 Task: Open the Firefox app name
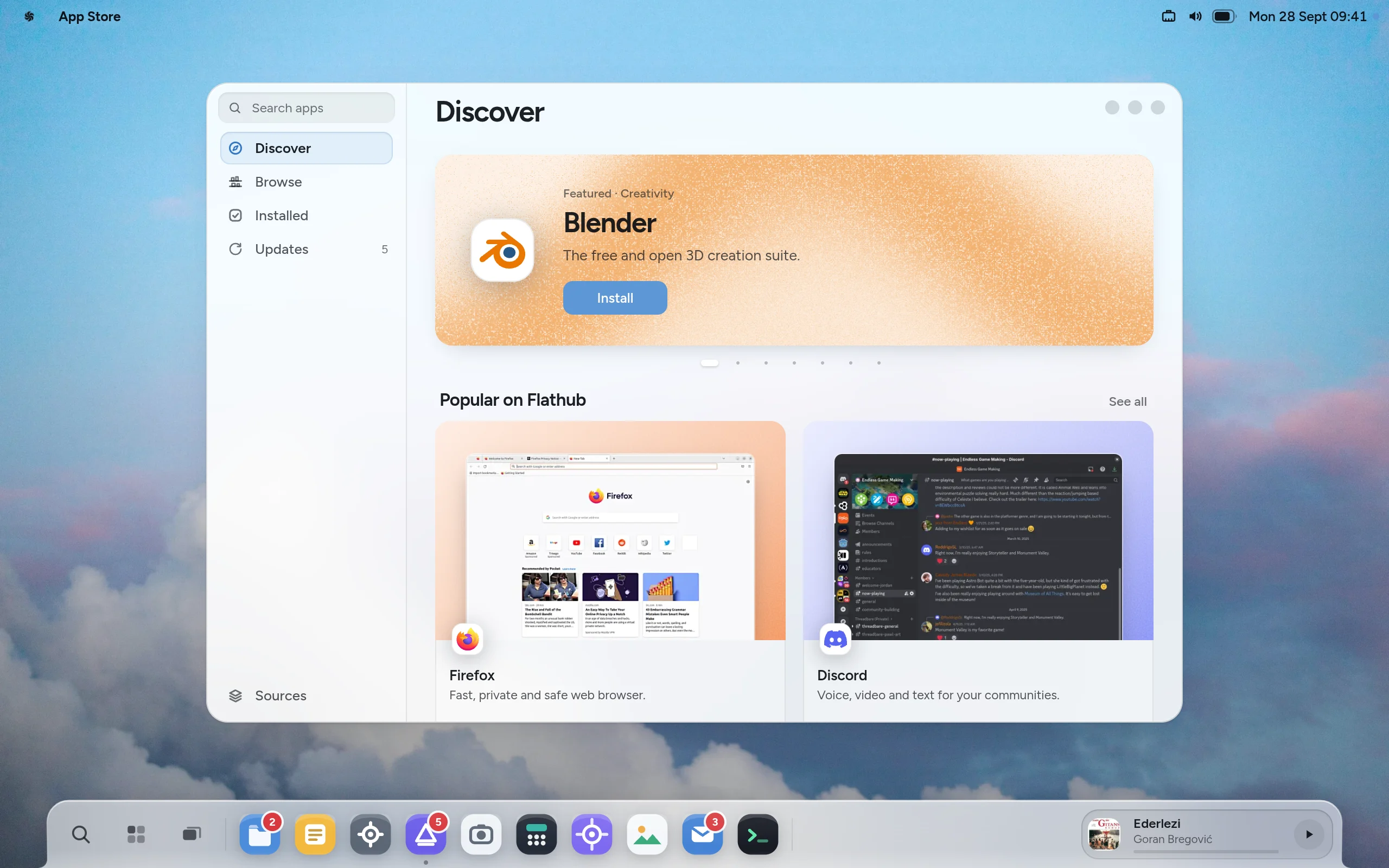(472, 675)
